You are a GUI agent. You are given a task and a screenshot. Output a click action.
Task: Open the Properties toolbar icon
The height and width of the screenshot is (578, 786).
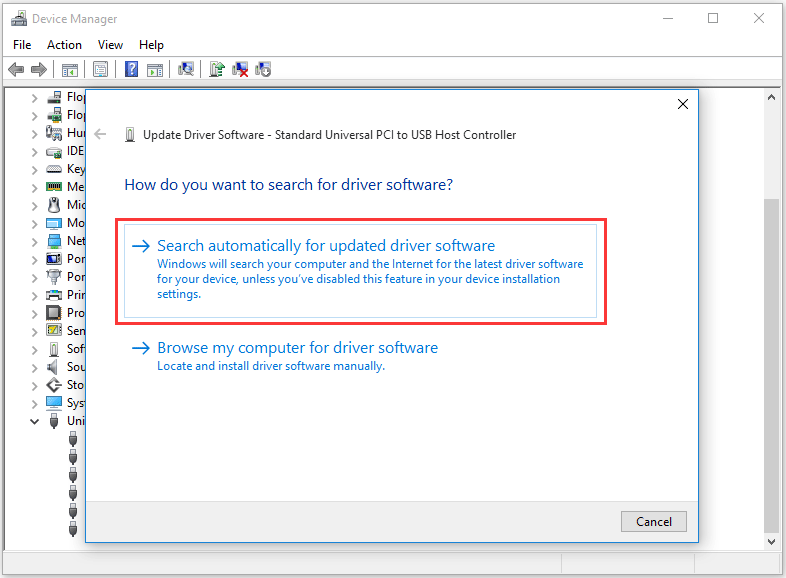point(100,69)
